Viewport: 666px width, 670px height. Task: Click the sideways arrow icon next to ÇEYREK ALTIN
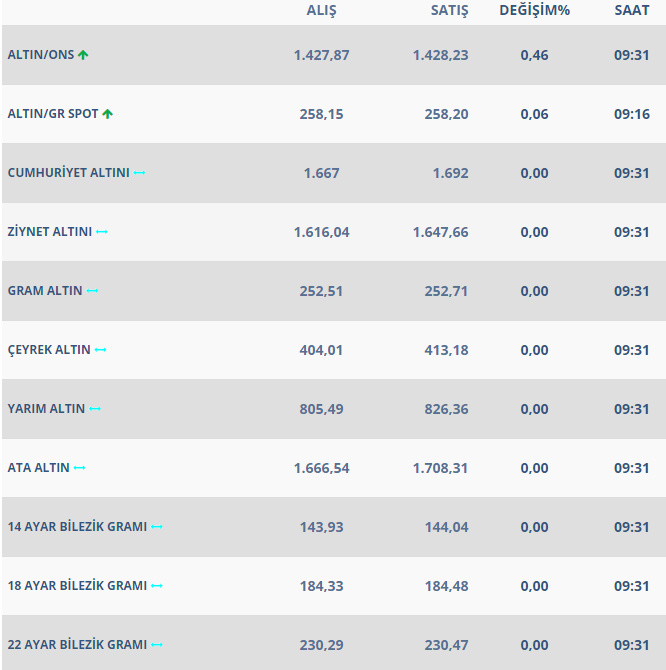tap(100, 350)
